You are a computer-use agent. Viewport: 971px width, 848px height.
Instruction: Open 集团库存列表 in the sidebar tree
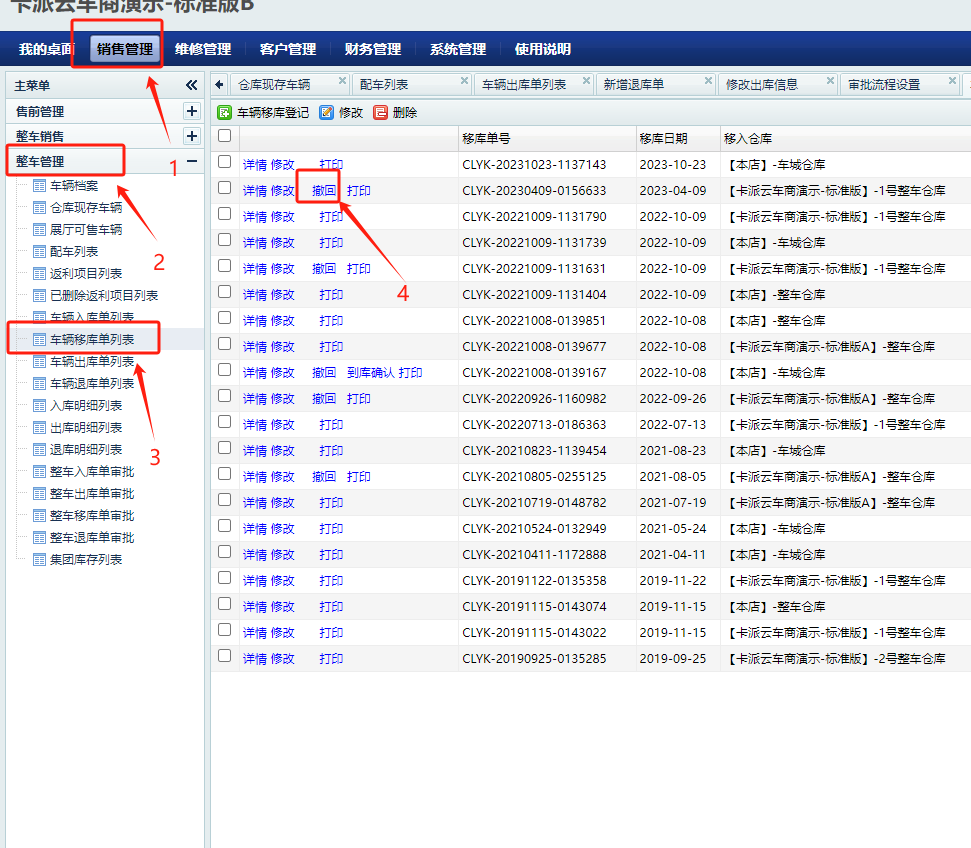(86, 559)
